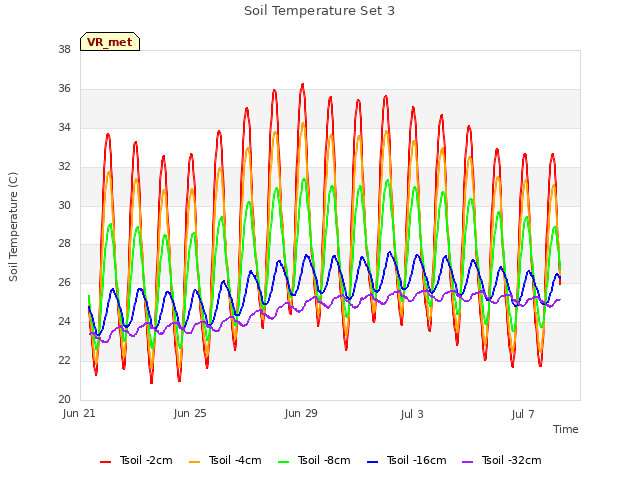The image size is (640, 480).
Task: Click the chart title Soil Temperature Set 3
Action: 320,11
